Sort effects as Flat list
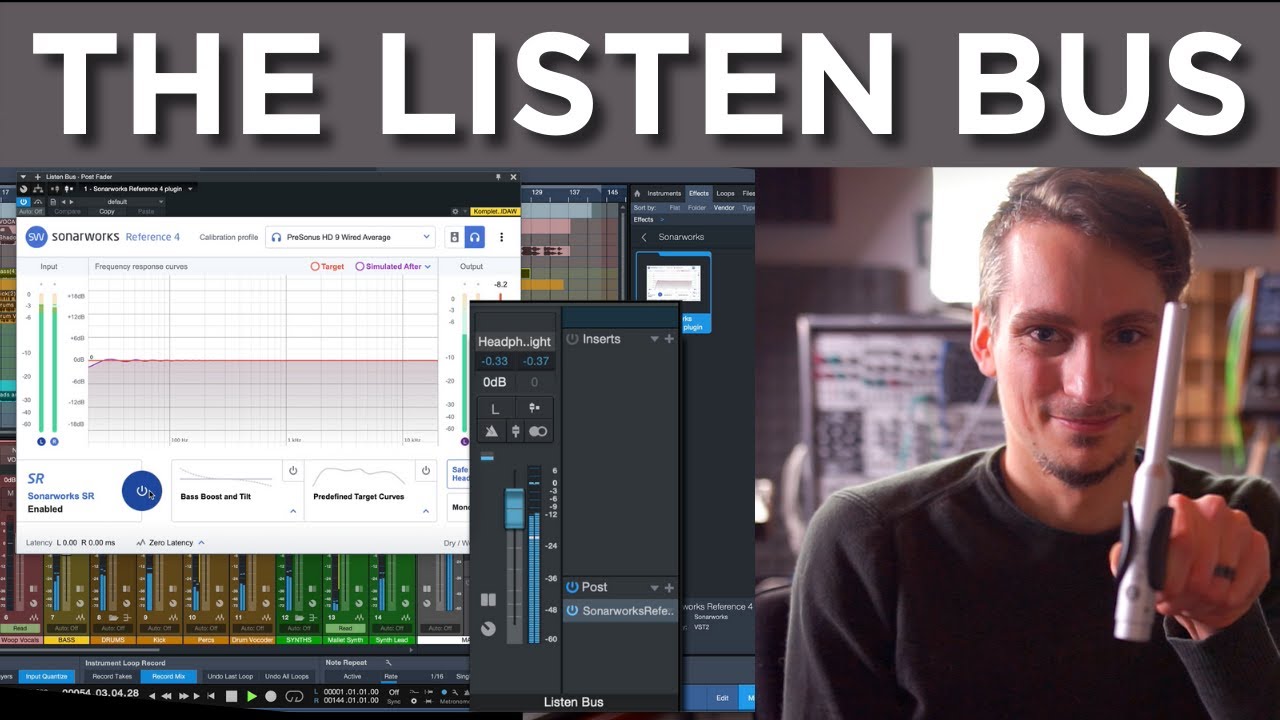Image resolution: width=1280 pixels, height=720 pixels. point(675,207)
